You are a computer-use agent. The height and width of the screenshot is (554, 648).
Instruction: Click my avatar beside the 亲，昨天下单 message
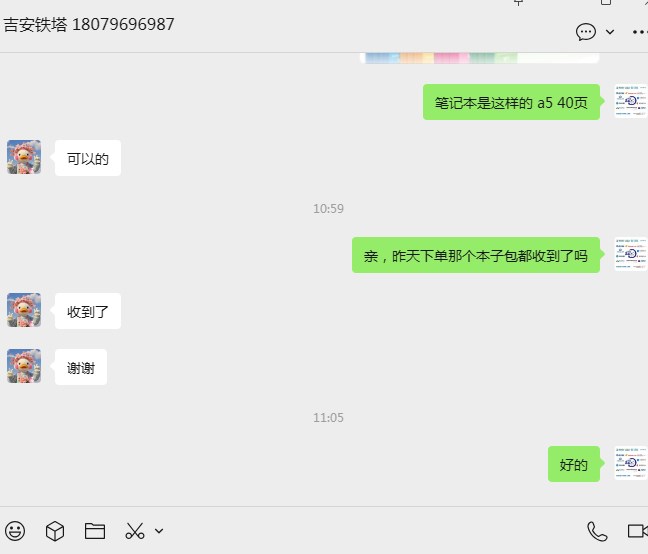[x=631, y=254]
